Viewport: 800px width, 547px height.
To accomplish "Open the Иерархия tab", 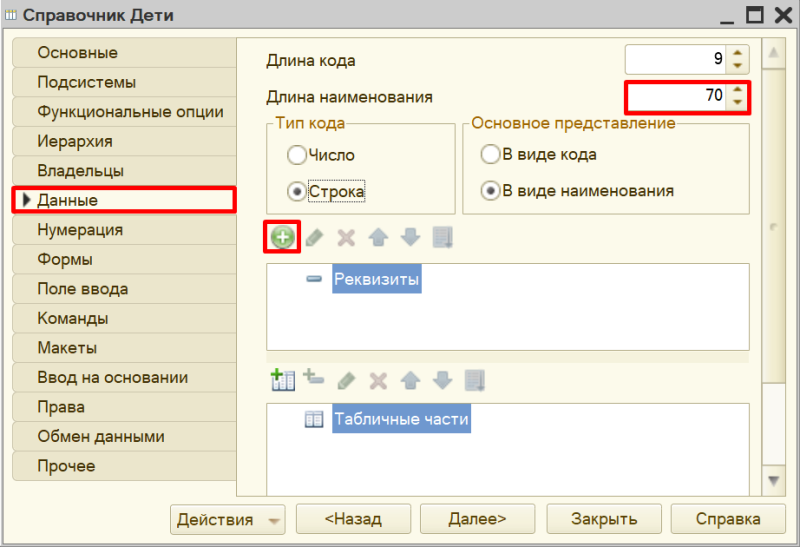I will point(75,141).
